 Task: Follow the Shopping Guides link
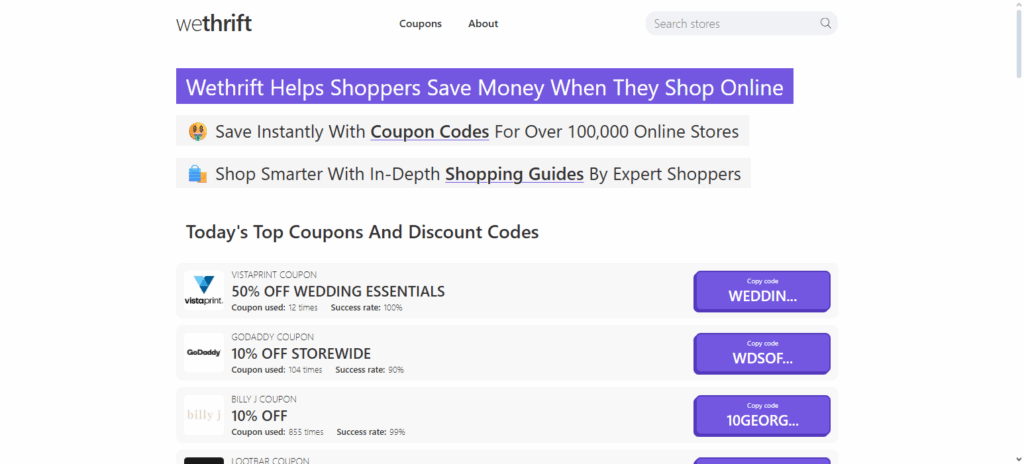(x=514, y=174)
